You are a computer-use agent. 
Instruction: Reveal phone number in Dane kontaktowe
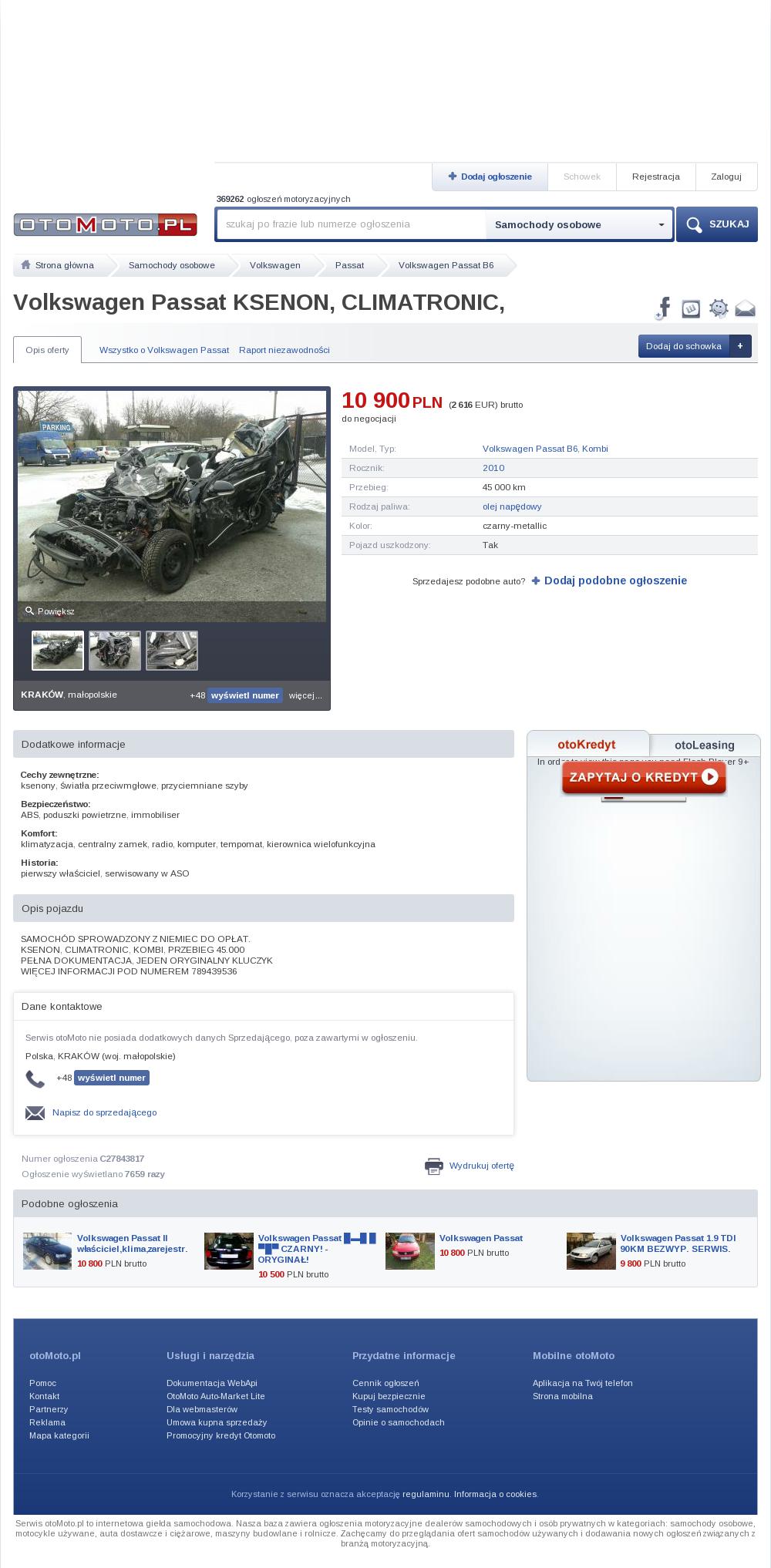pos(112,1078)
